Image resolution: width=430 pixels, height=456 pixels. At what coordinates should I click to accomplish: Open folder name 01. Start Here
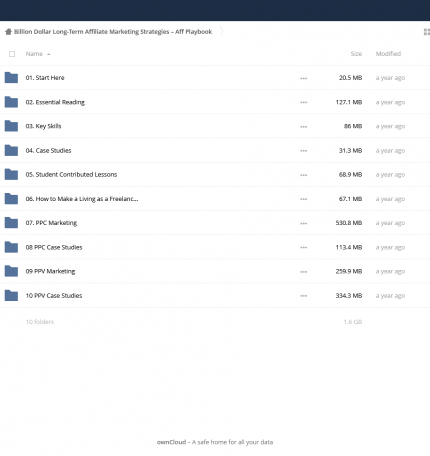[x=45, y=78]
